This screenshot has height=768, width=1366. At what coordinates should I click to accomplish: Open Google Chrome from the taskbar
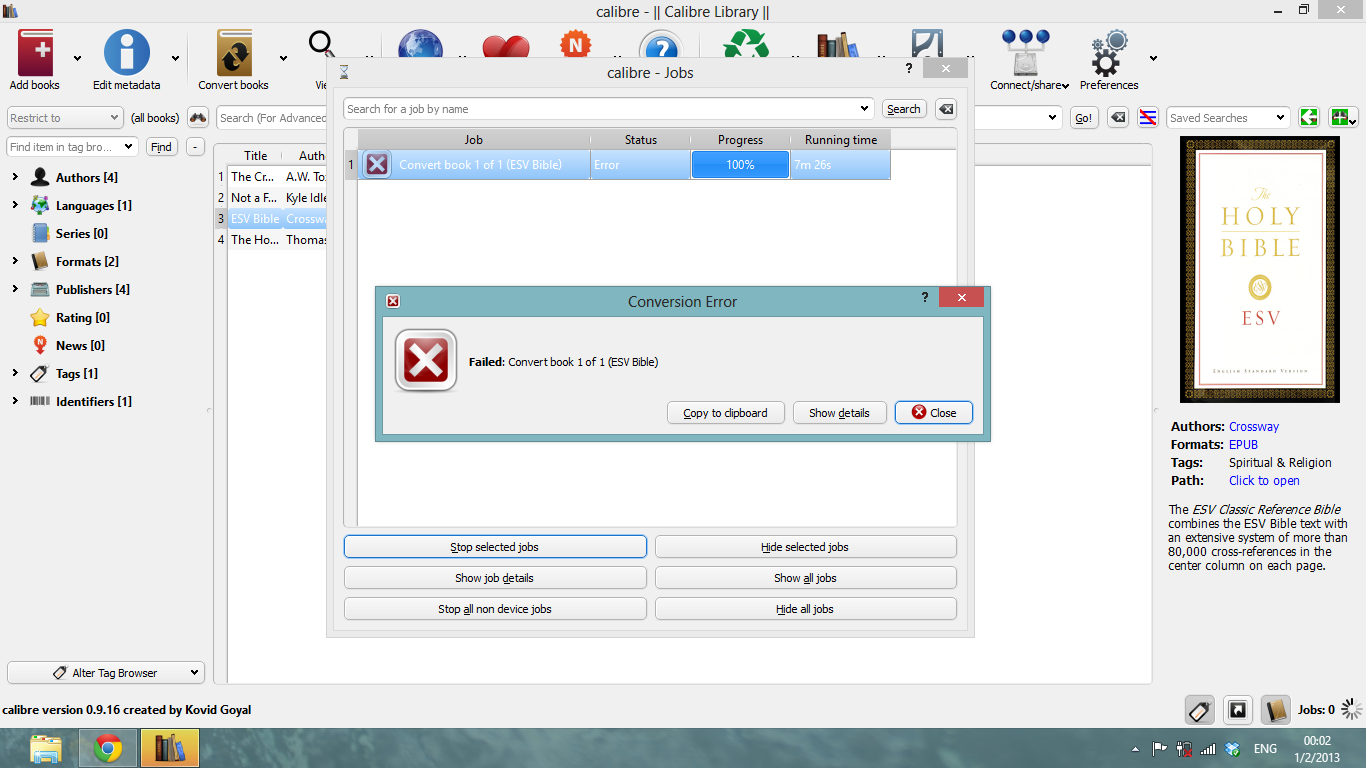coord(108,748)
